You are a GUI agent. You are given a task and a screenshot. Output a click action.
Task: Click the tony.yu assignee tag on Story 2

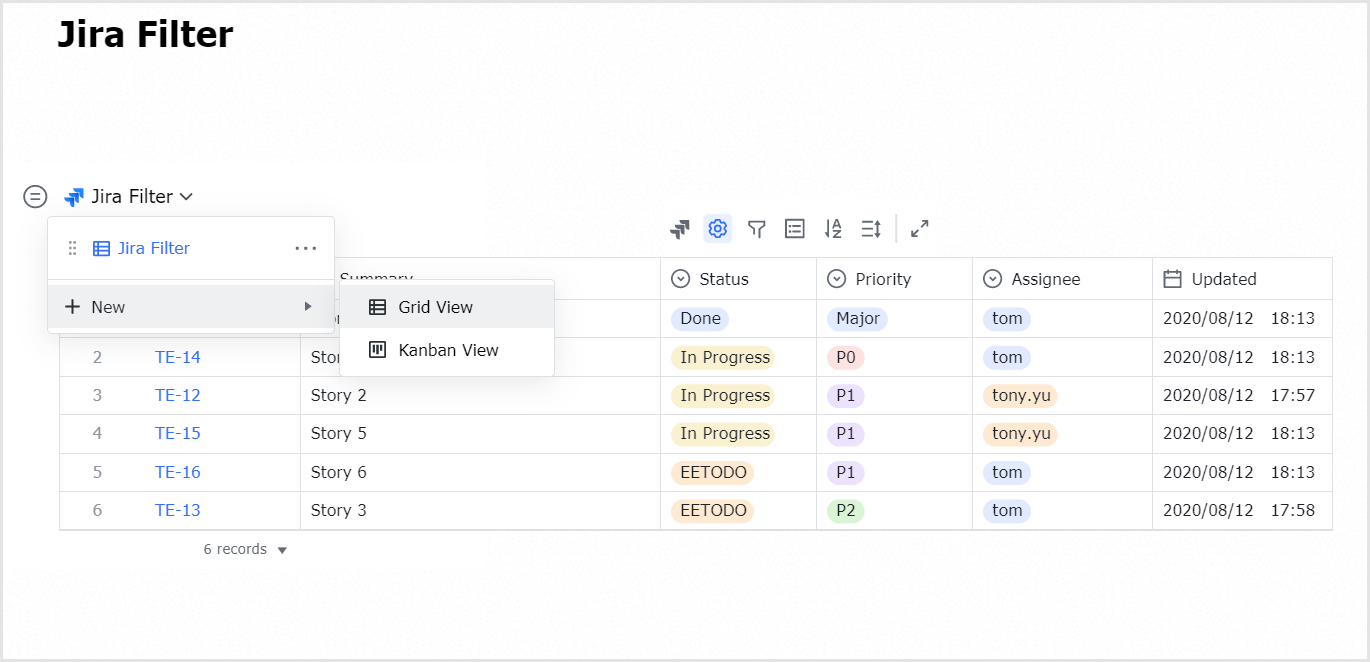coord(1020,395)
